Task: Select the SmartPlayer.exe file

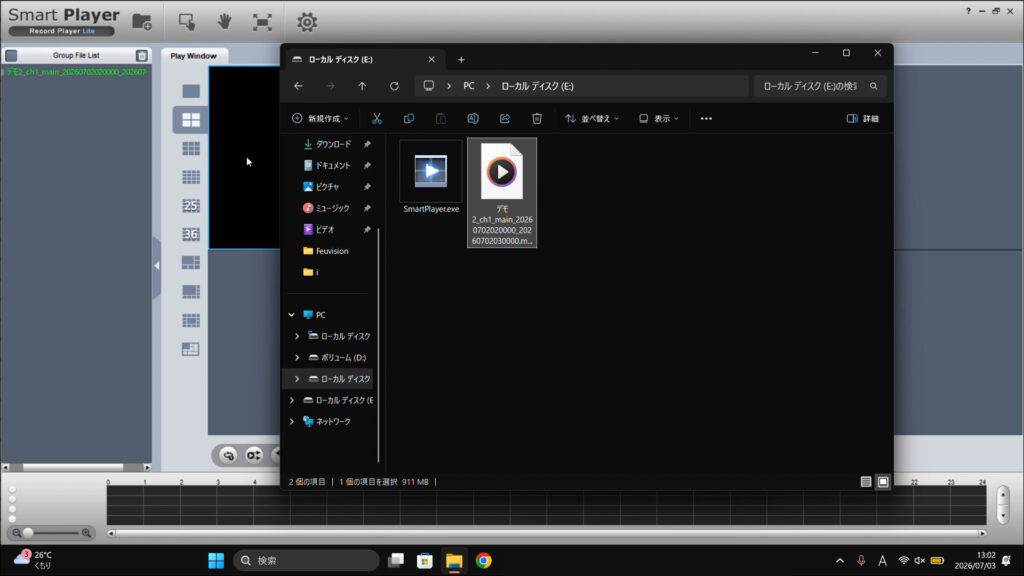Action: [431, 177]
